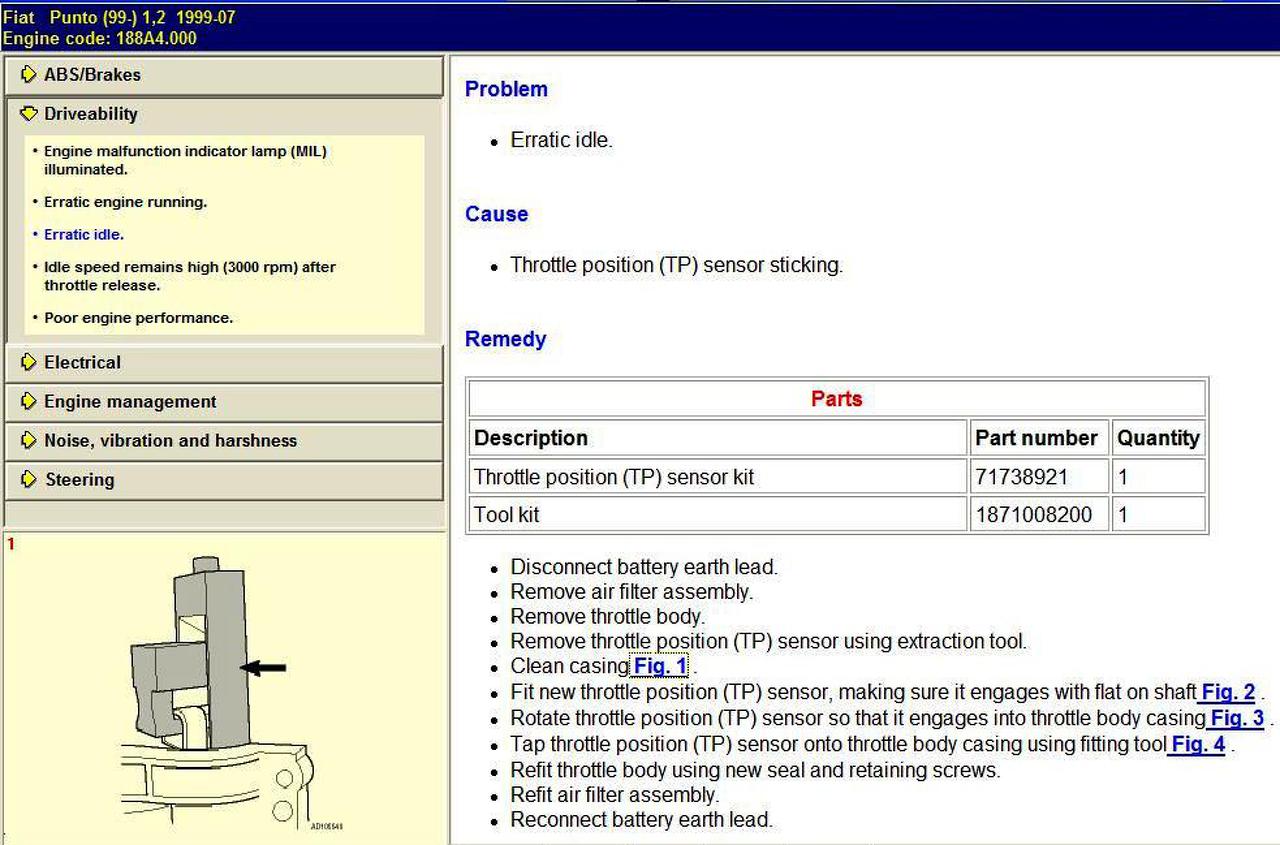Click 'Refit air filter assembly' step
1280x845 pixels.
[615, 795]
